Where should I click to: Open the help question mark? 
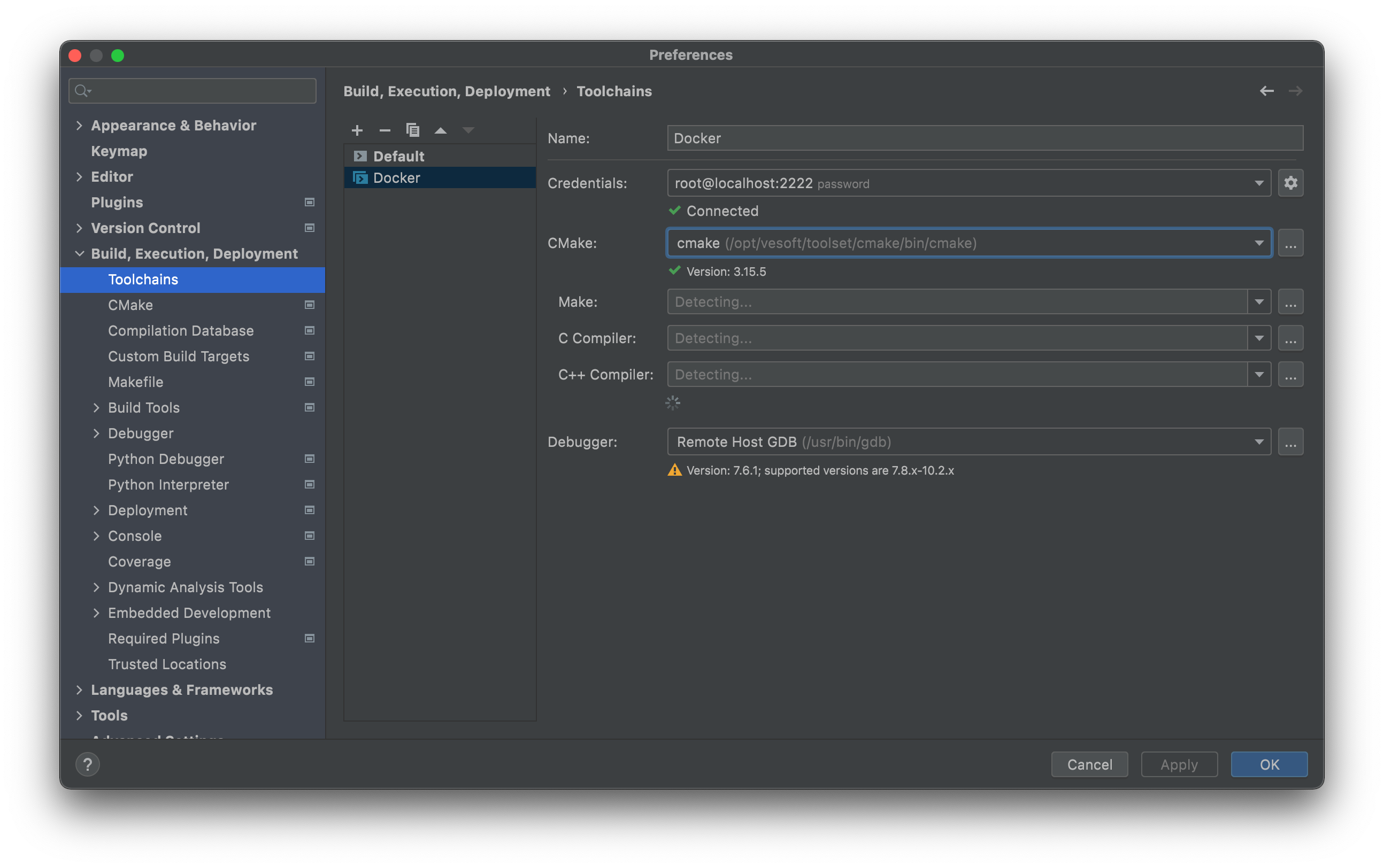(x=87, y=765)
